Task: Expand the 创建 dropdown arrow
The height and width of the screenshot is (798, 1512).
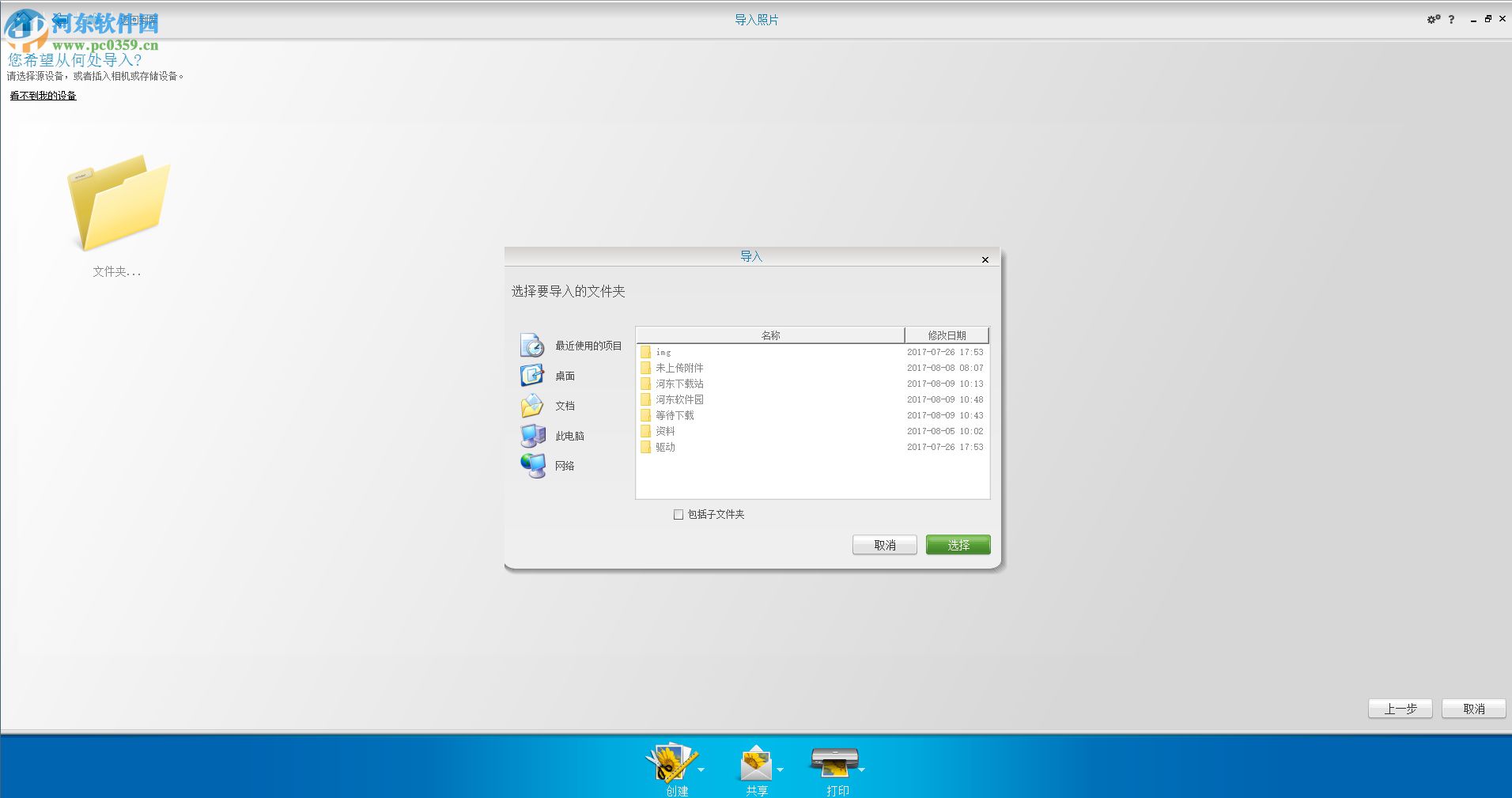Action: (x=701, y=770)
